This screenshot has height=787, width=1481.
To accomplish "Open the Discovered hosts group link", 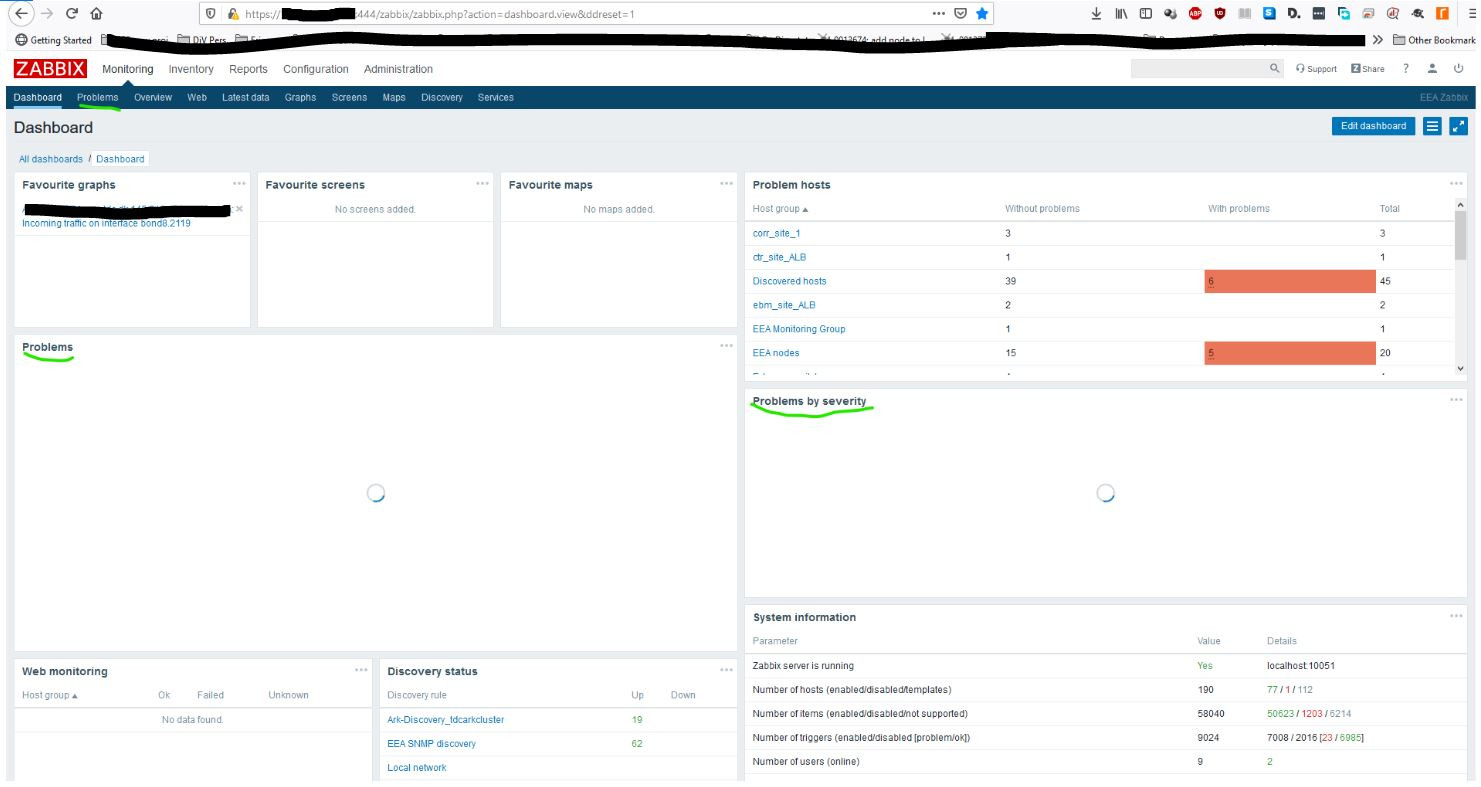I will point(790,281).
